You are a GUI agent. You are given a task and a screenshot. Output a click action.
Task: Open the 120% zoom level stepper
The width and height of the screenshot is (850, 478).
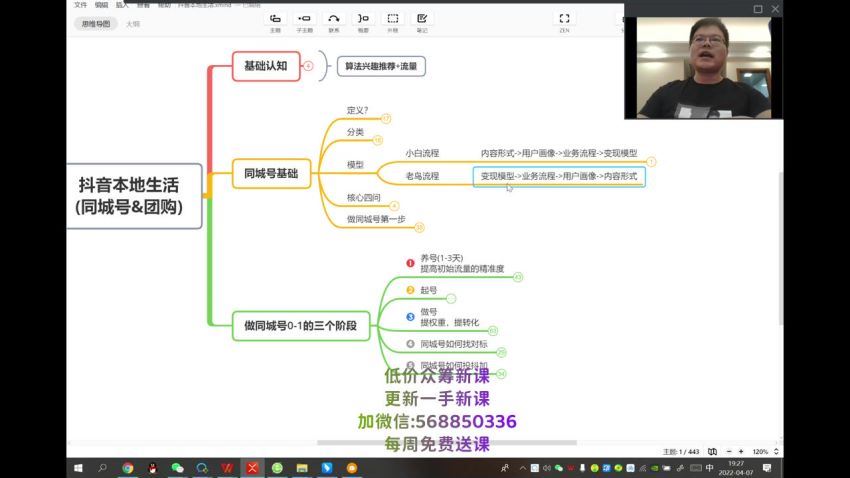(x=776, y=451)
